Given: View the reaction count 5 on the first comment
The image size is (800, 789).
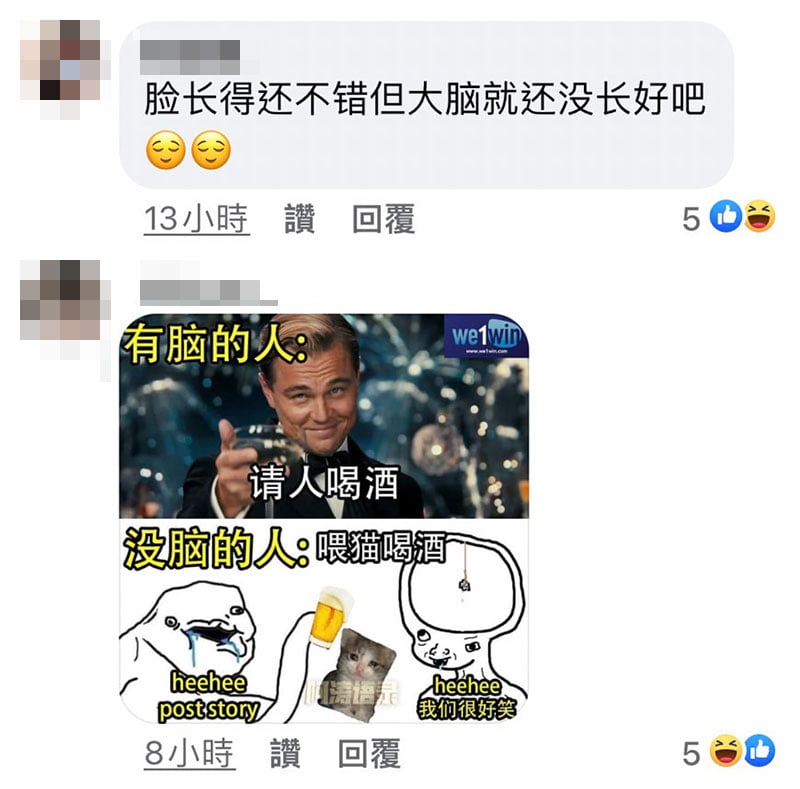Looking at the screenshot, I should (x=691, y=219).
